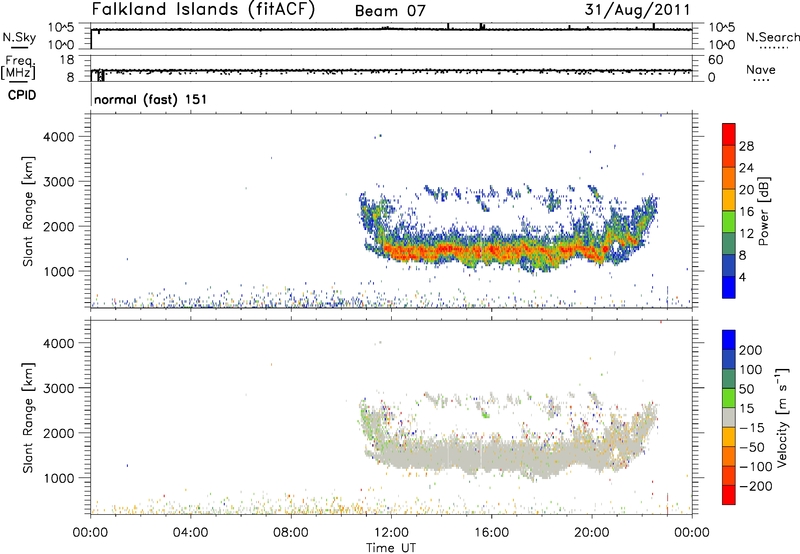The height and width of the screenshot is (554, 800).
Task: Click the "4000" tick of the power panel
Action: point(58,137)
